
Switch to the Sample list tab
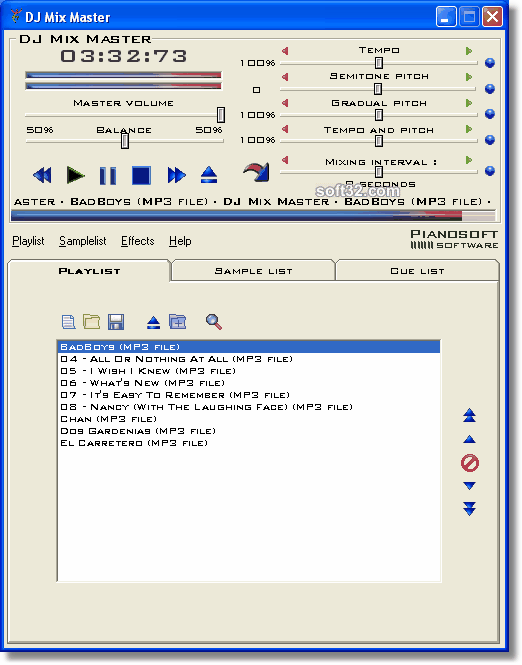[253, 271]
